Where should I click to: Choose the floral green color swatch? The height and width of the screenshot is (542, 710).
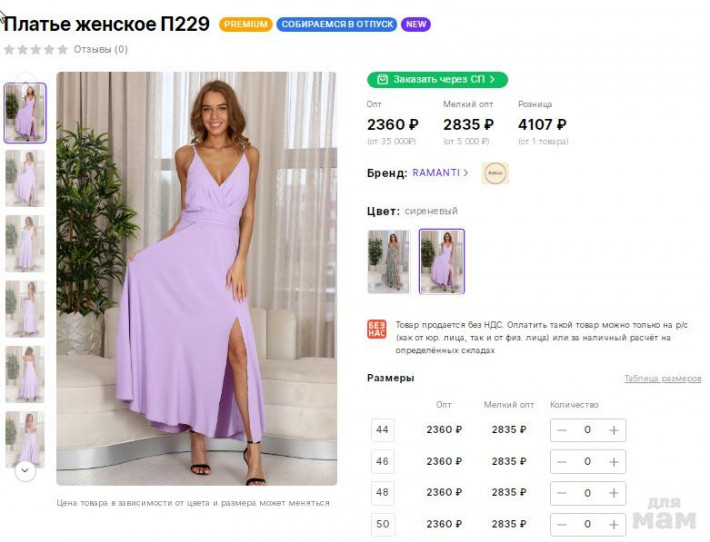click(388, 261)
